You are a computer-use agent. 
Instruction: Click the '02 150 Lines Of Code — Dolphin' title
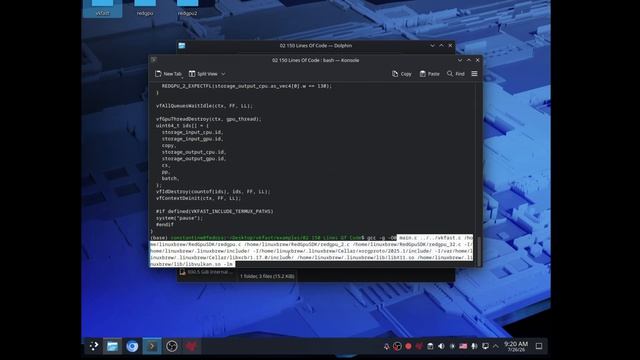316,46
